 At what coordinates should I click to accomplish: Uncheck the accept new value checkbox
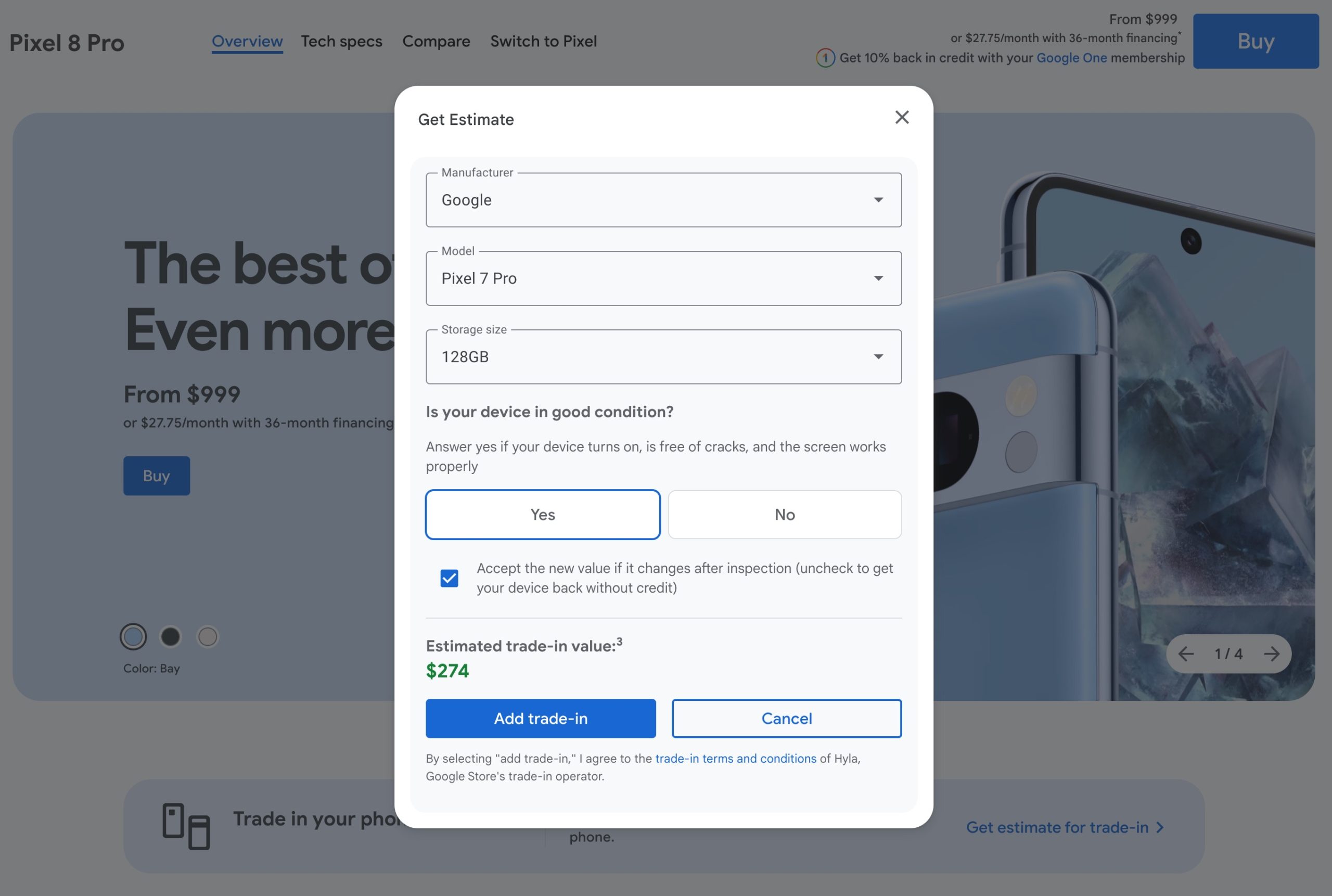point(449,578)
